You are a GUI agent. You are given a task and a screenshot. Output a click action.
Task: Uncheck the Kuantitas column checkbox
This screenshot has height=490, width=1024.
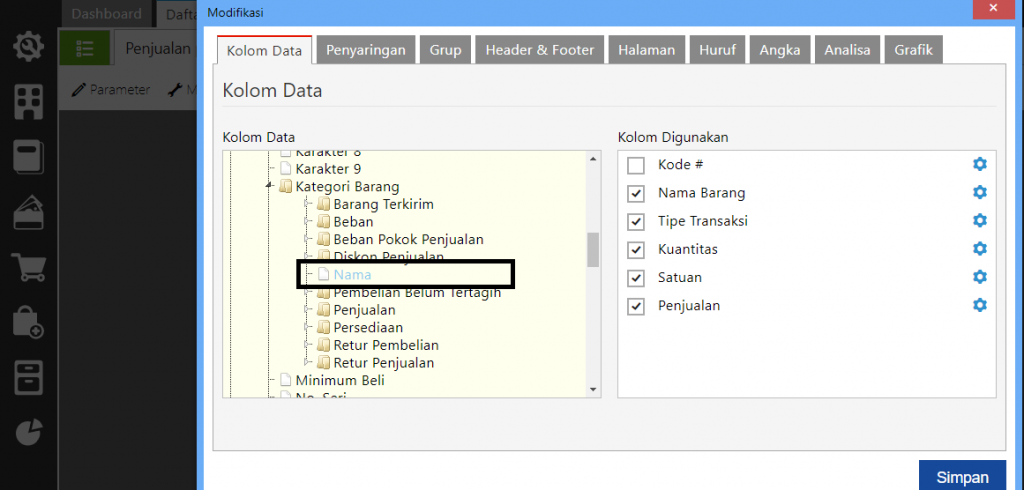[x=636, y=250]
